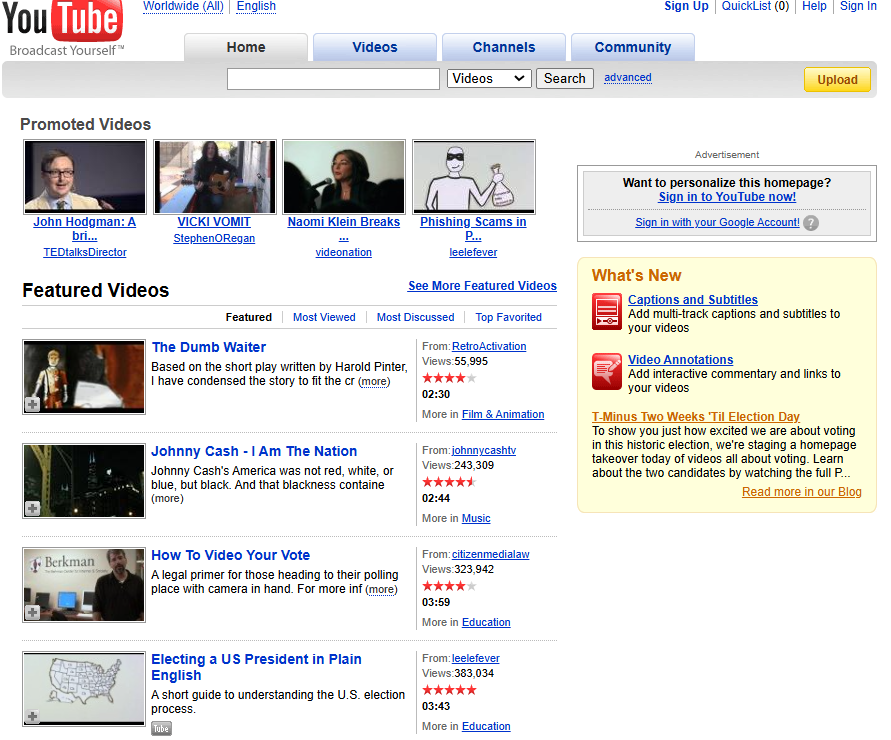The height and width of the screenshot is (740, 891).
Task: Add The Dumb Waiter to QuickList plus icon
Action: 32,404
